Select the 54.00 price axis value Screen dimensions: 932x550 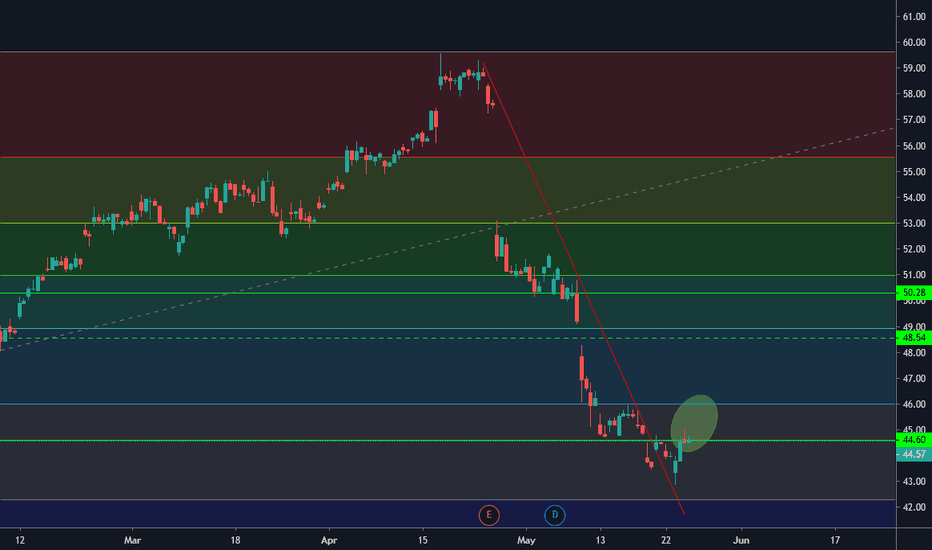pyautogui.click(x=914, y=197)
